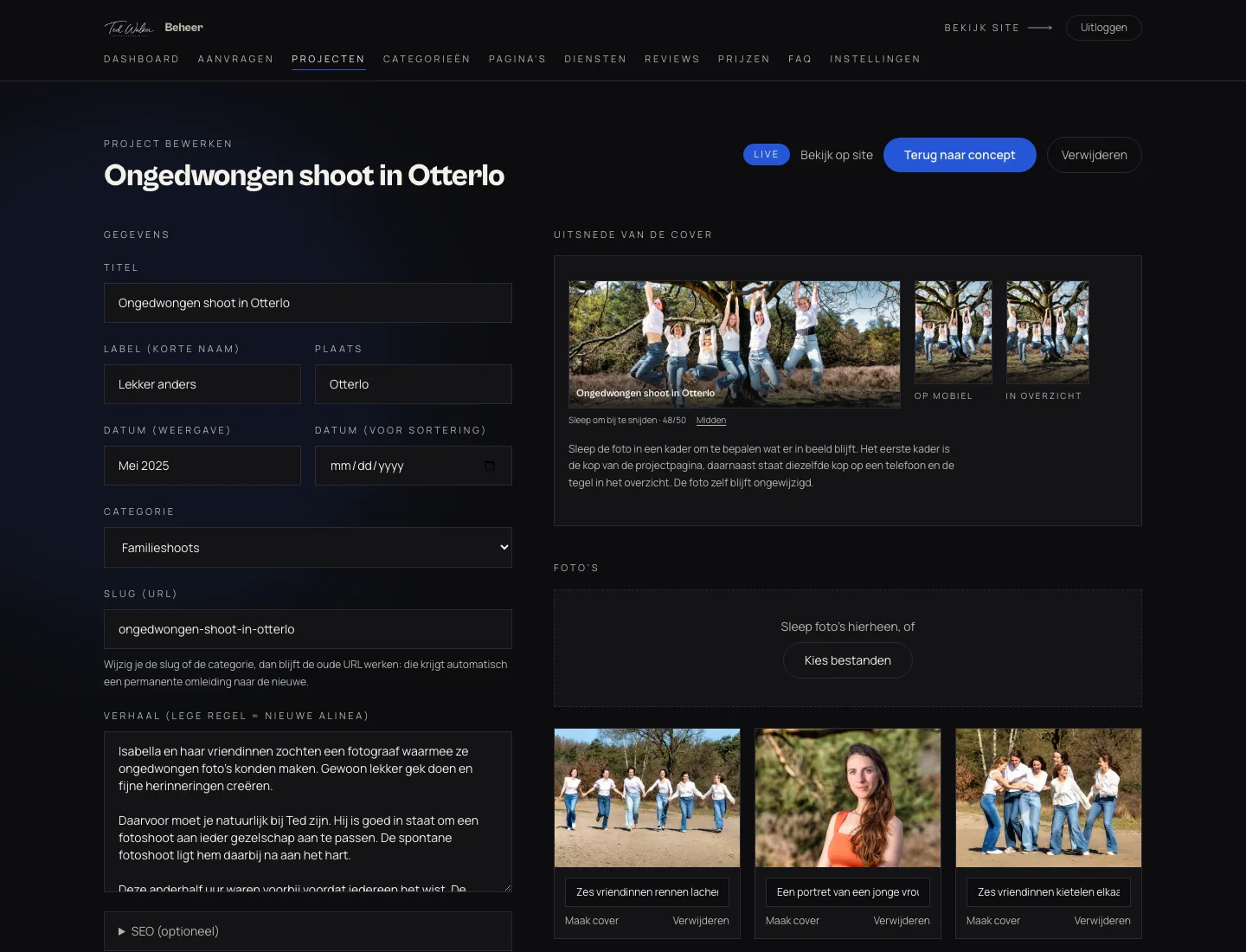1246x952 pixels.
Task: Click the Kies bestanden button
Action: pos(848,660)
